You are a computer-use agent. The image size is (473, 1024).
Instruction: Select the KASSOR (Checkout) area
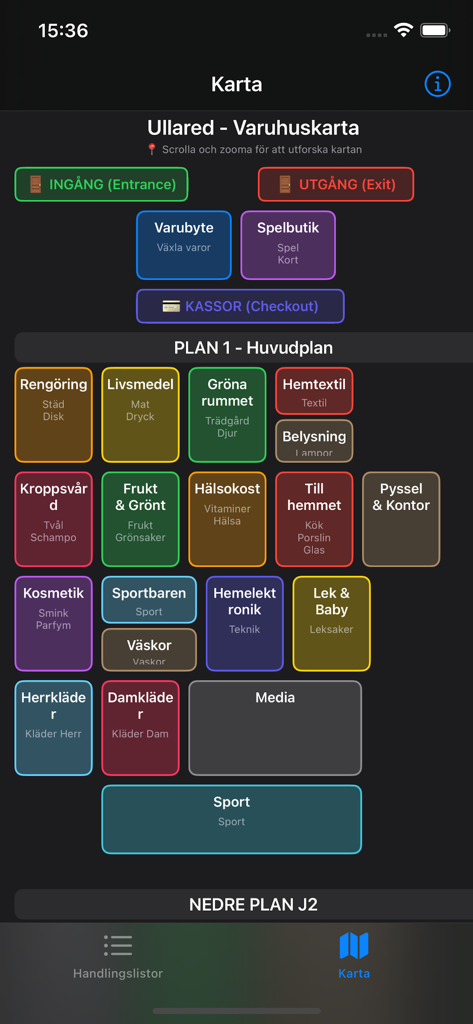click(240, 306)
